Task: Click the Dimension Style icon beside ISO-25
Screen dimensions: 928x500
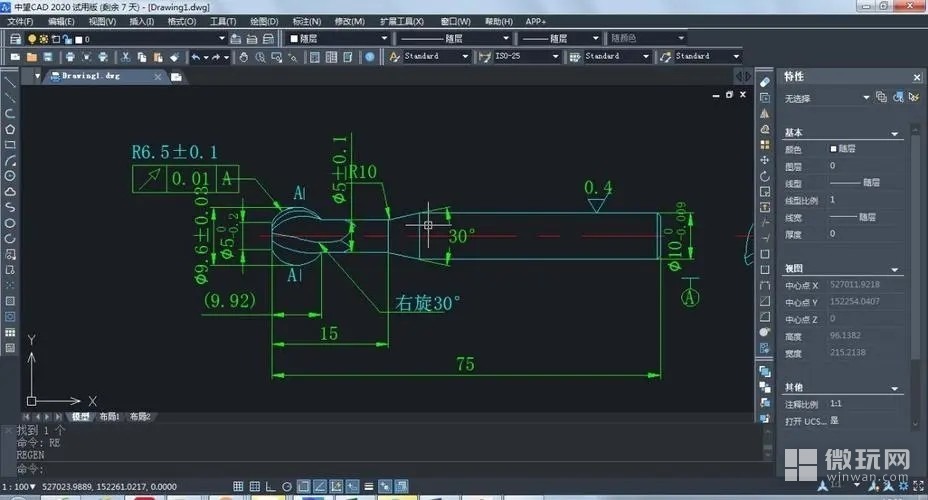Action: (x=485, y=57)
